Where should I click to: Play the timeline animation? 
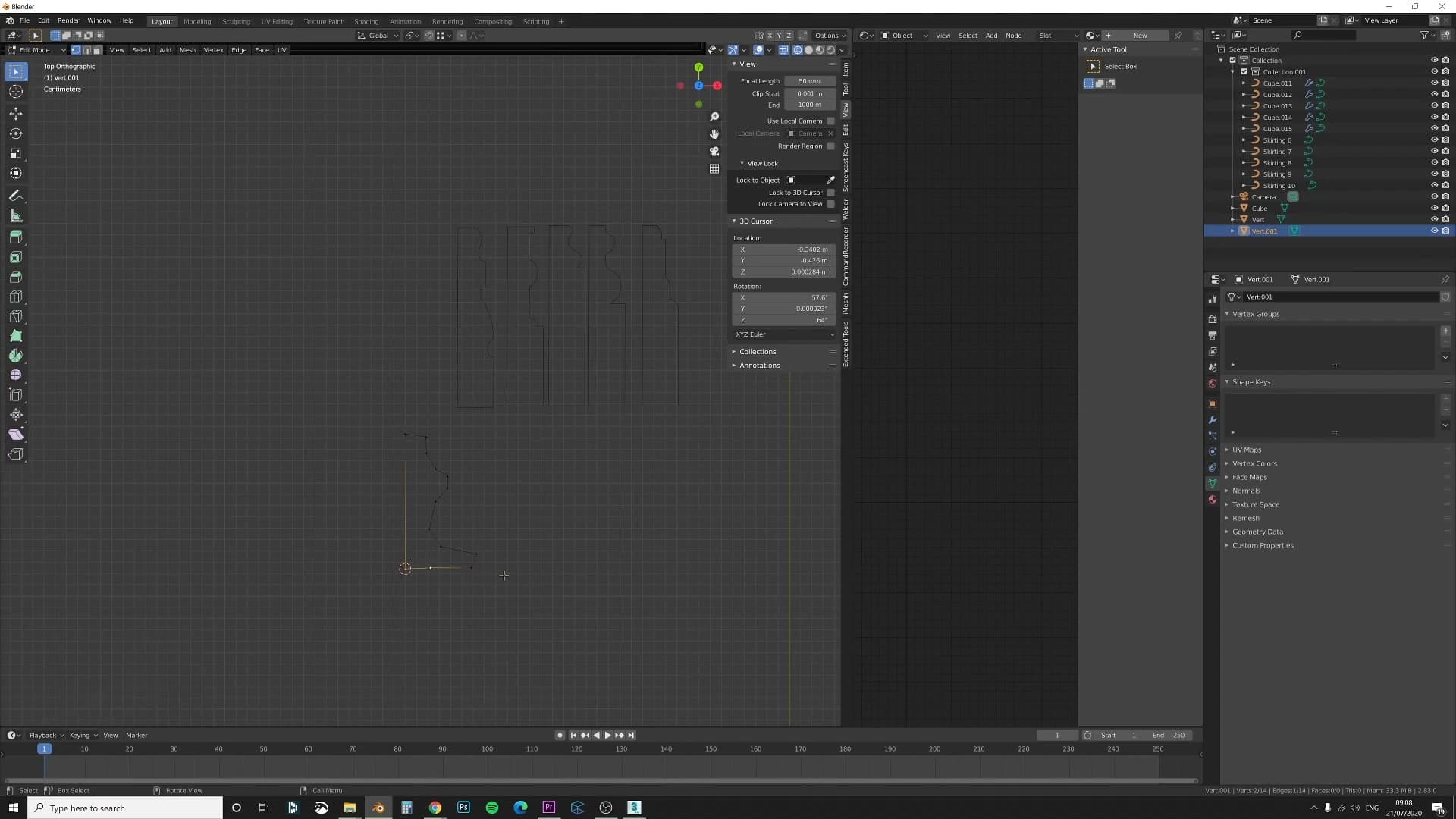607,735
